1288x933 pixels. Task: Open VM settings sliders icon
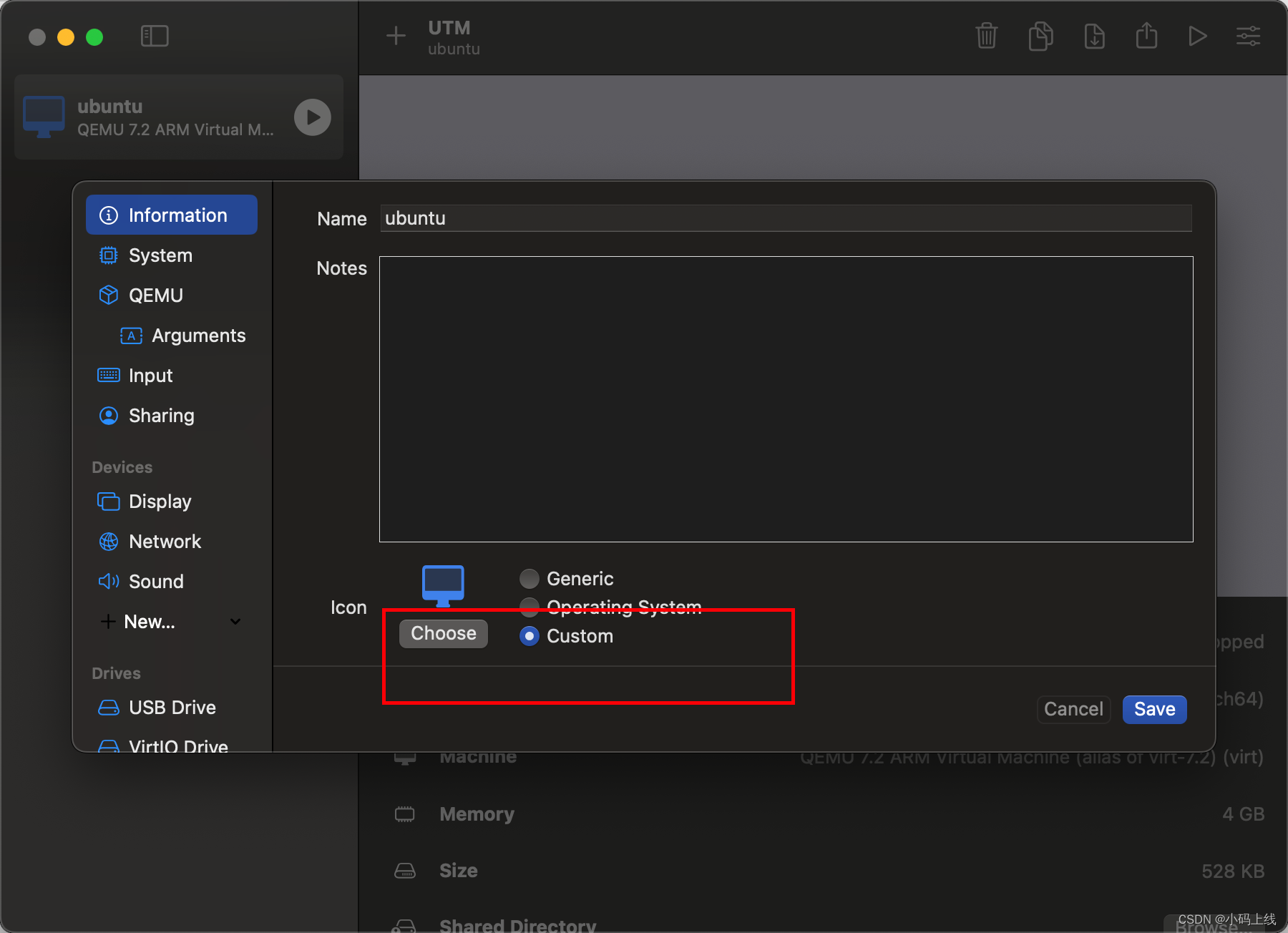pyautogui.click(x=1249, y=36)
